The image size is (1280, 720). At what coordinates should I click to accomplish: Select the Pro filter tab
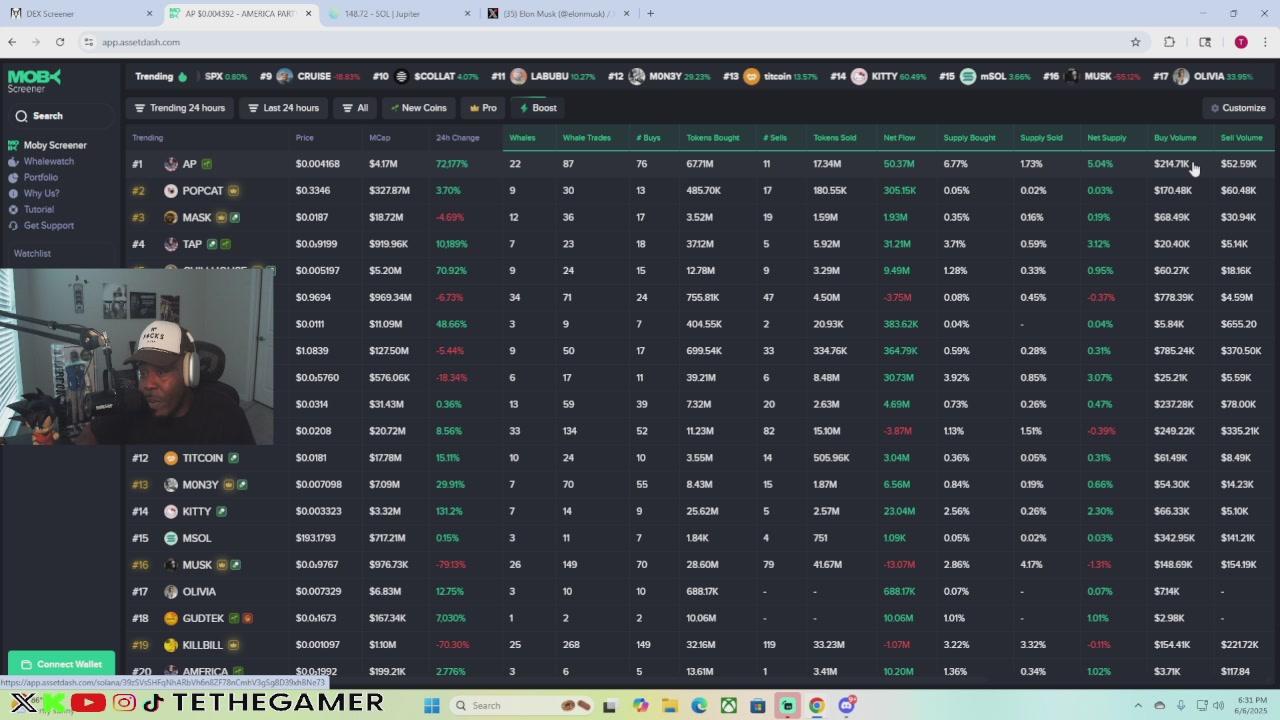click(x=483, y=108)
